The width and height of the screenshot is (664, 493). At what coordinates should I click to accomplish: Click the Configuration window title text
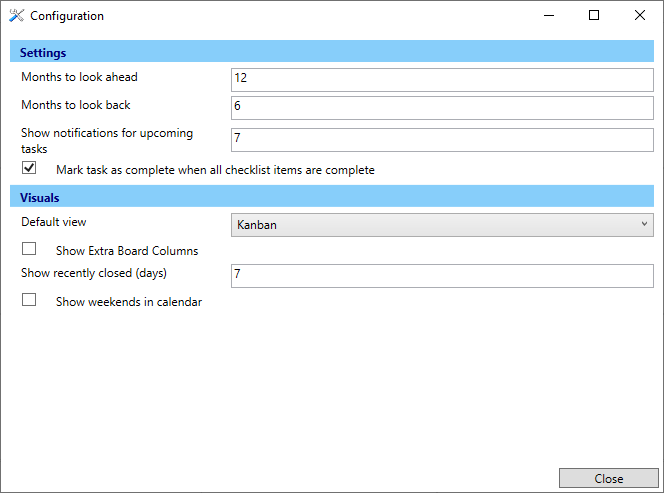(x=67, y=16)
